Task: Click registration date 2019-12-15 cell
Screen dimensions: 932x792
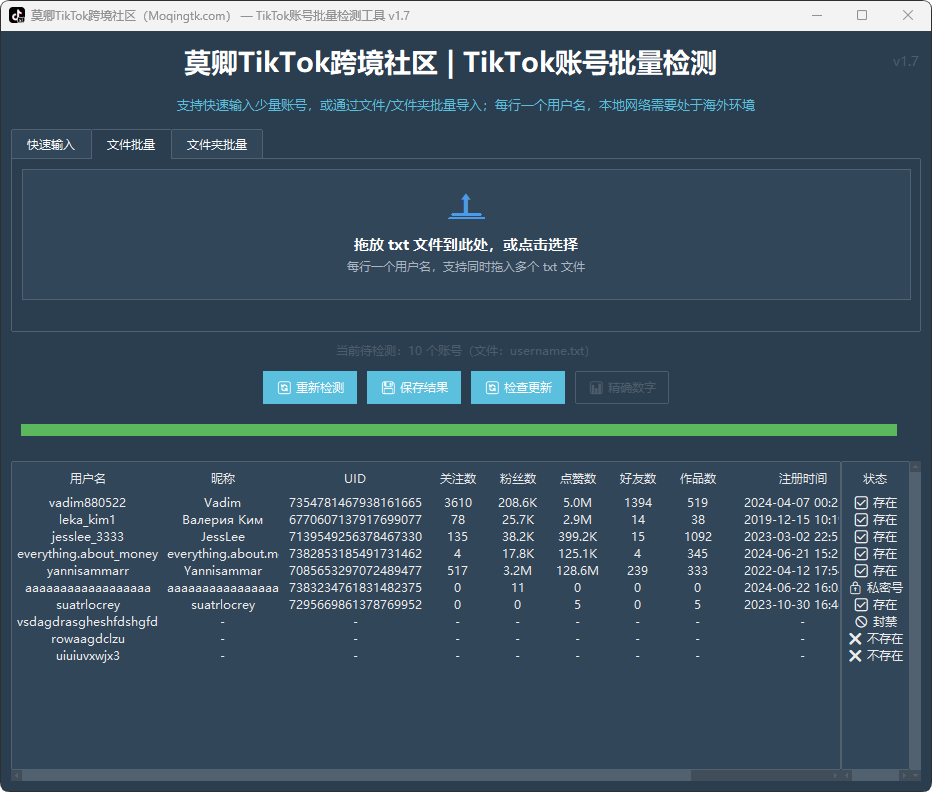Action: tap(791, 520)
